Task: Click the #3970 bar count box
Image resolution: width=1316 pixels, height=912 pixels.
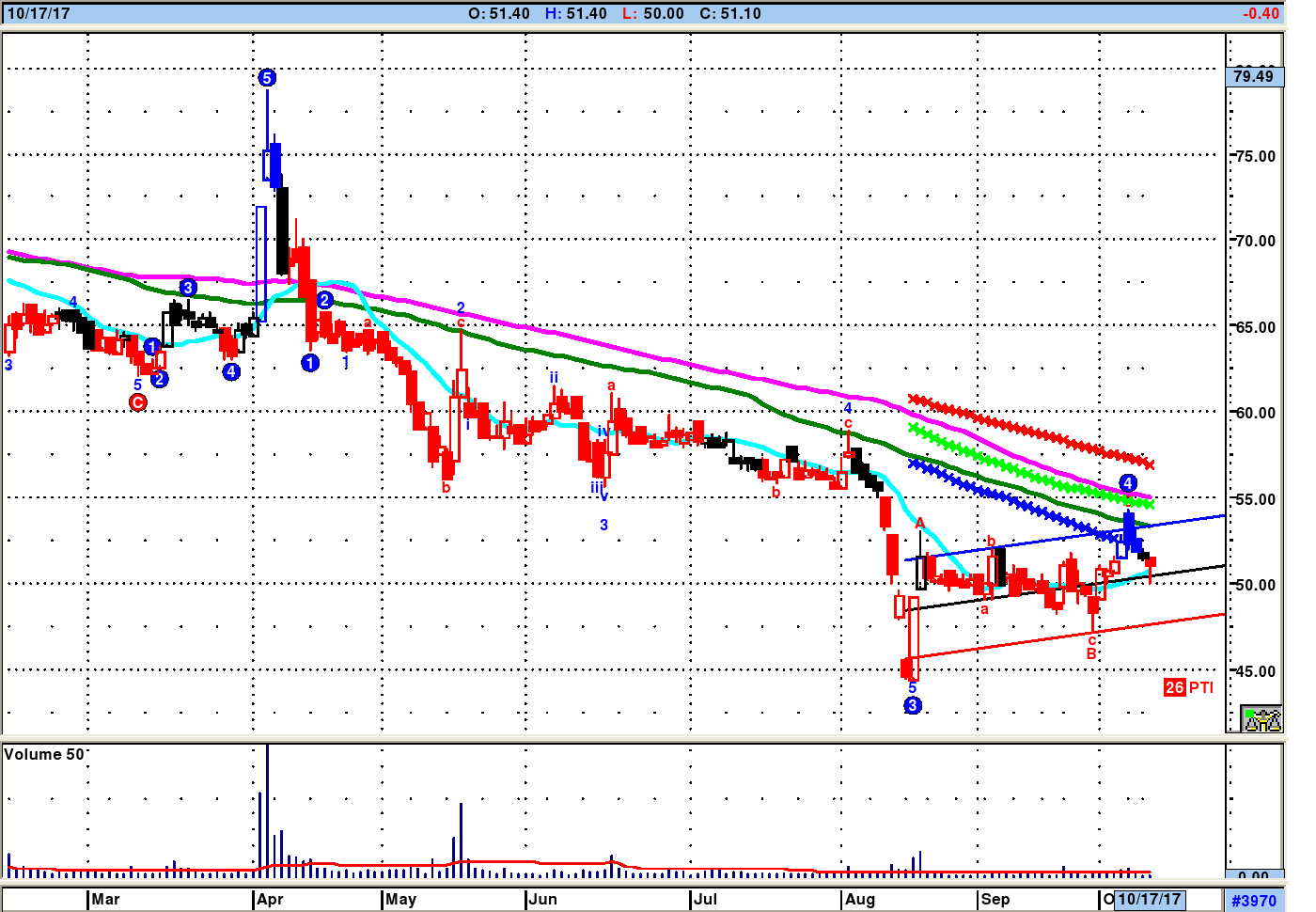Action: pyautogui.click(x=1254, y=901)
